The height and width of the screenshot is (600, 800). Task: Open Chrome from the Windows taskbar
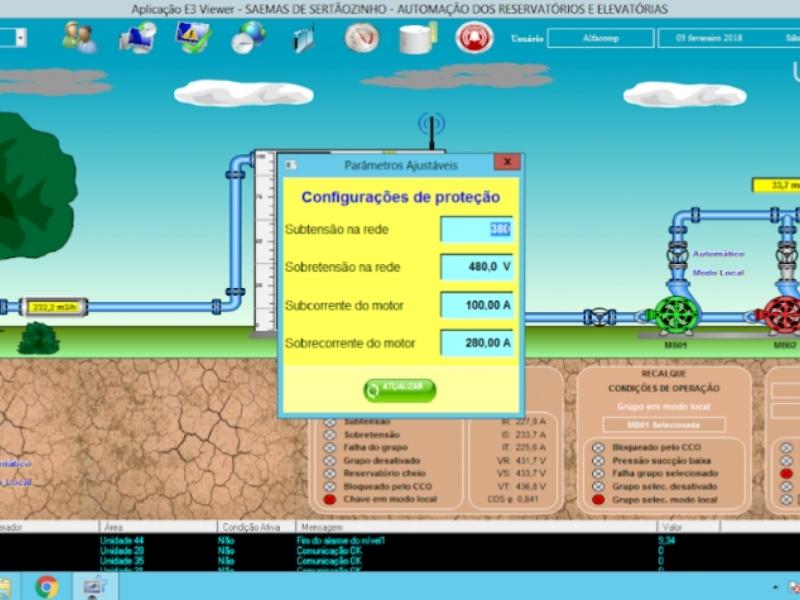pyautogui.click(x=46, y=586)
